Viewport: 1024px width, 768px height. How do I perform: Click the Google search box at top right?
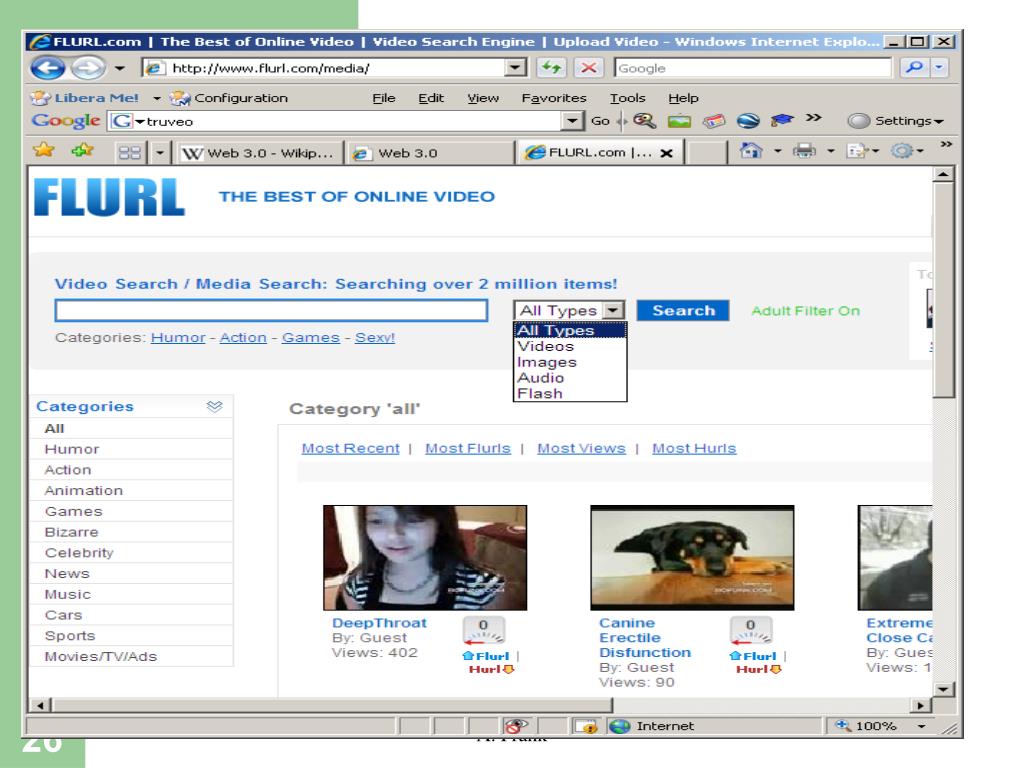coord(752,68)
